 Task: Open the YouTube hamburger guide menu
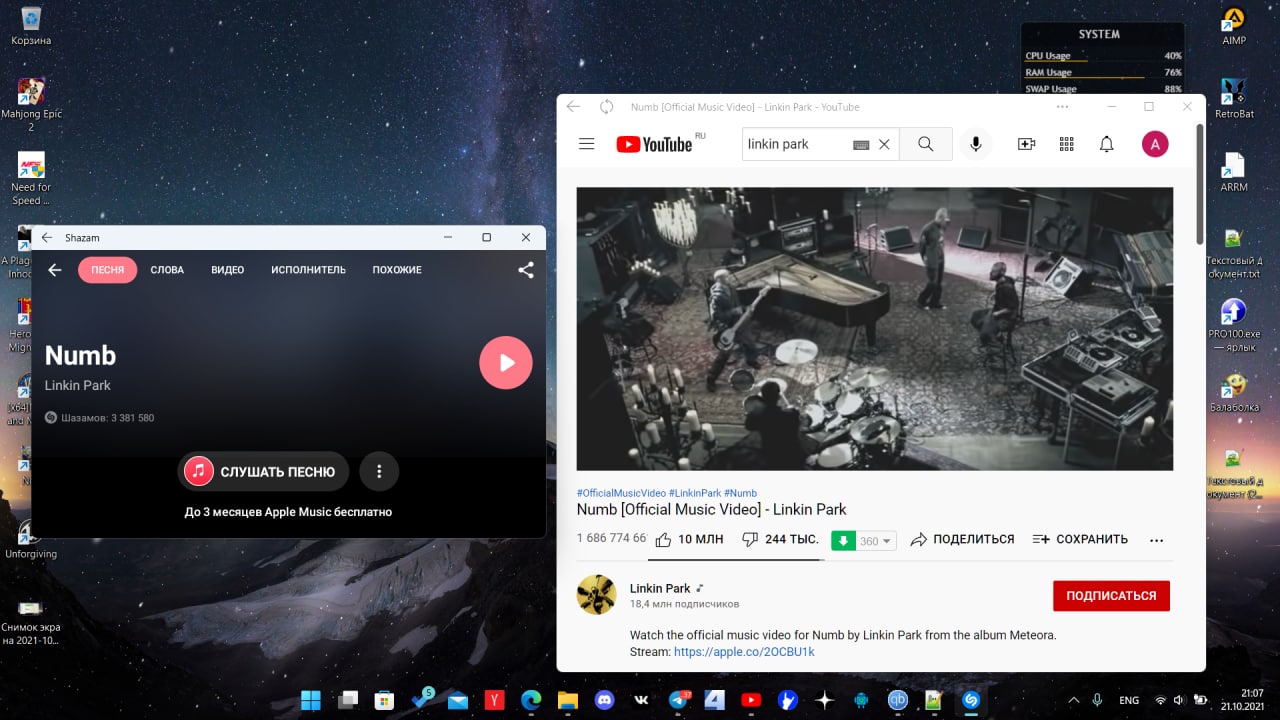pyautogui.click(x=587, y=144)
